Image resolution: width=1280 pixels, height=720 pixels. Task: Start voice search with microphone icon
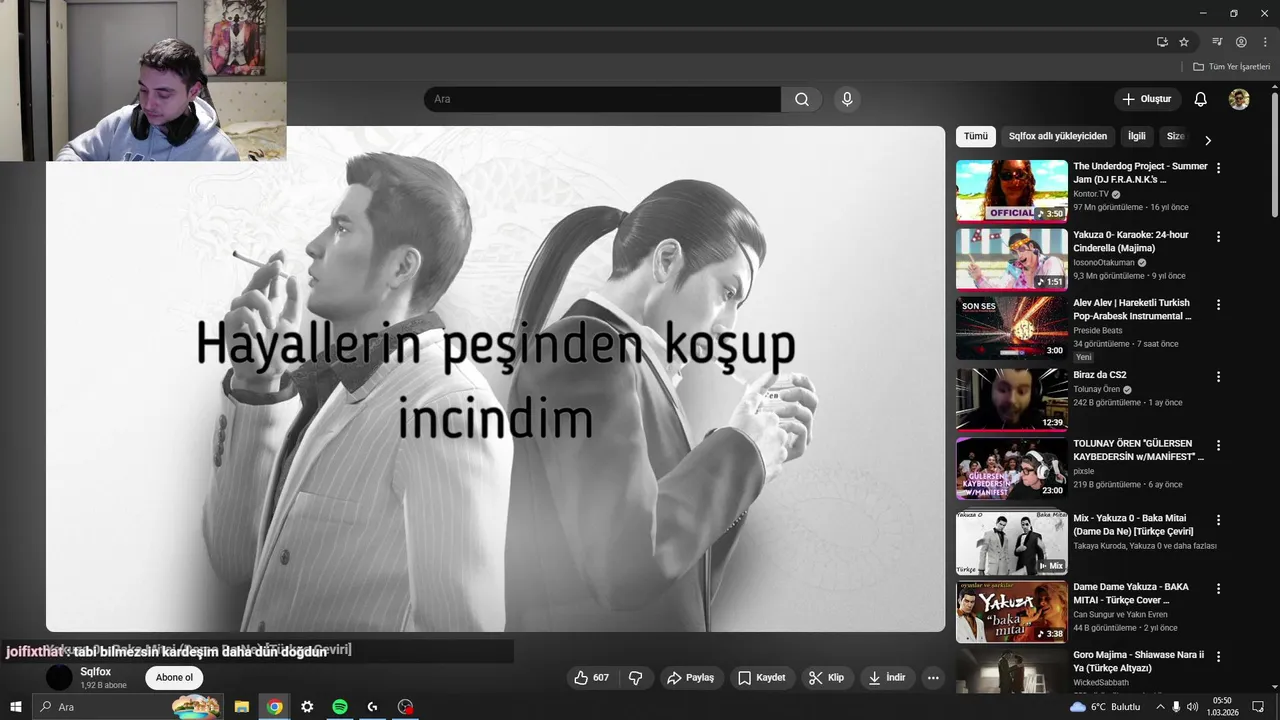click(x=847, y=99)
